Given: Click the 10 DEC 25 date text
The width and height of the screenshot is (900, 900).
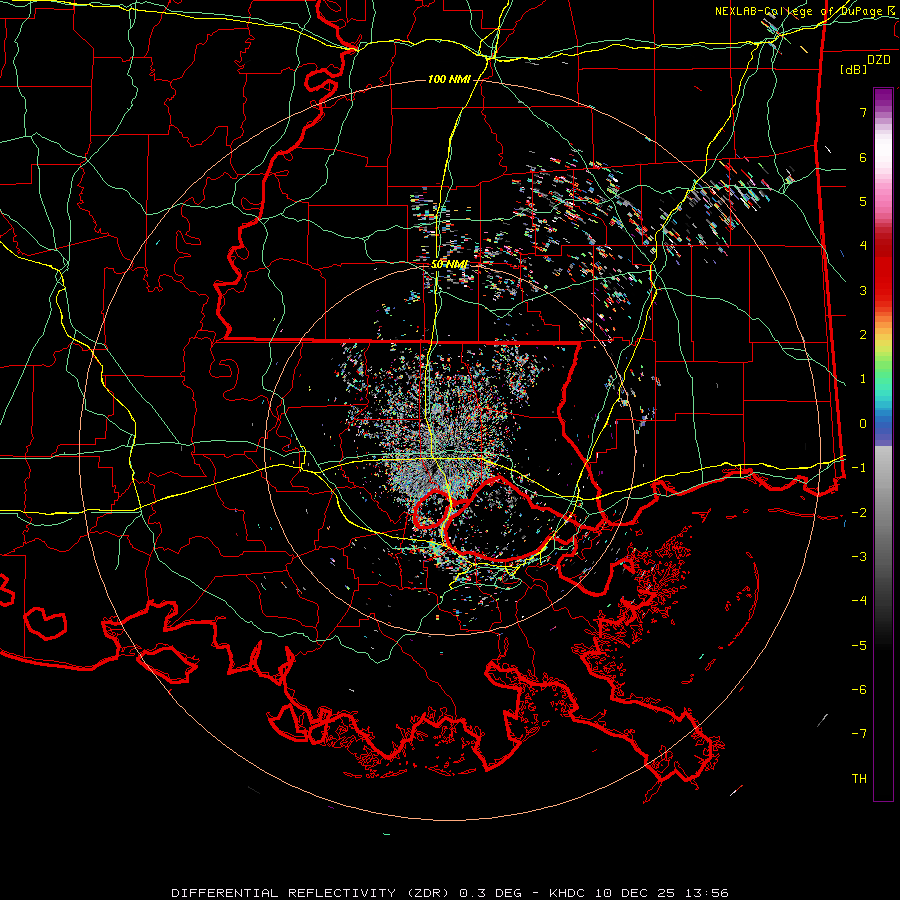Looking at the screenshot, I should click(x=633, y=893).
